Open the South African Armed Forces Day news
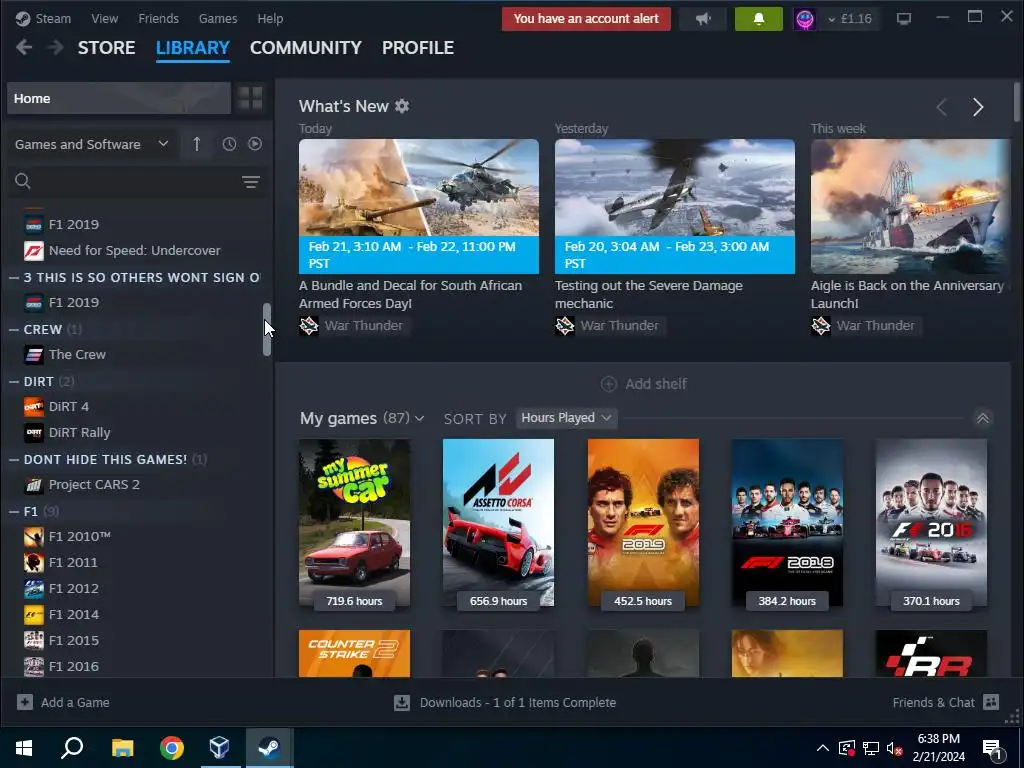 [x=419, y=206]
